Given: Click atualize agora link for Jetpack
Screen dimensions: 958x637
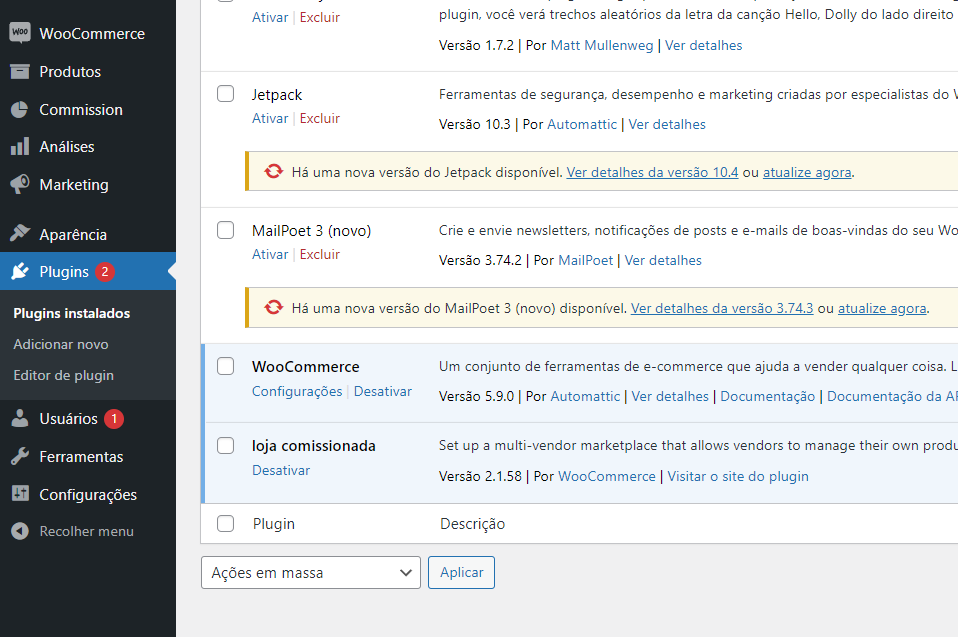Looking at the screenshot, I should coord(807,172).
